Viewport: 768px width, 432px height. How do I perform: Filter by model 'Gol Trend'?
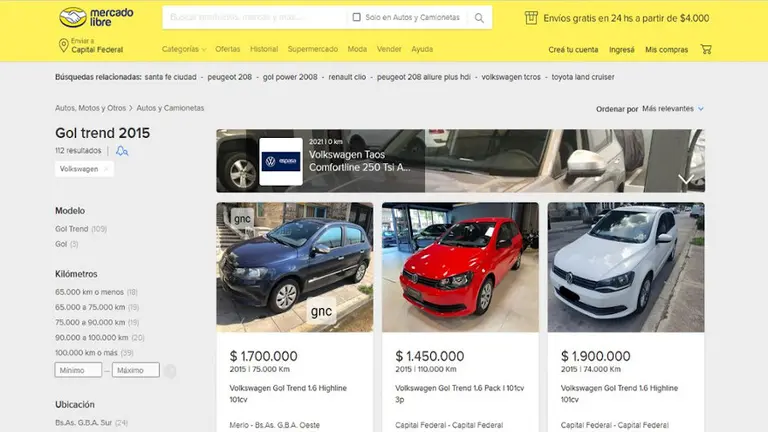[x=72, y=229]
